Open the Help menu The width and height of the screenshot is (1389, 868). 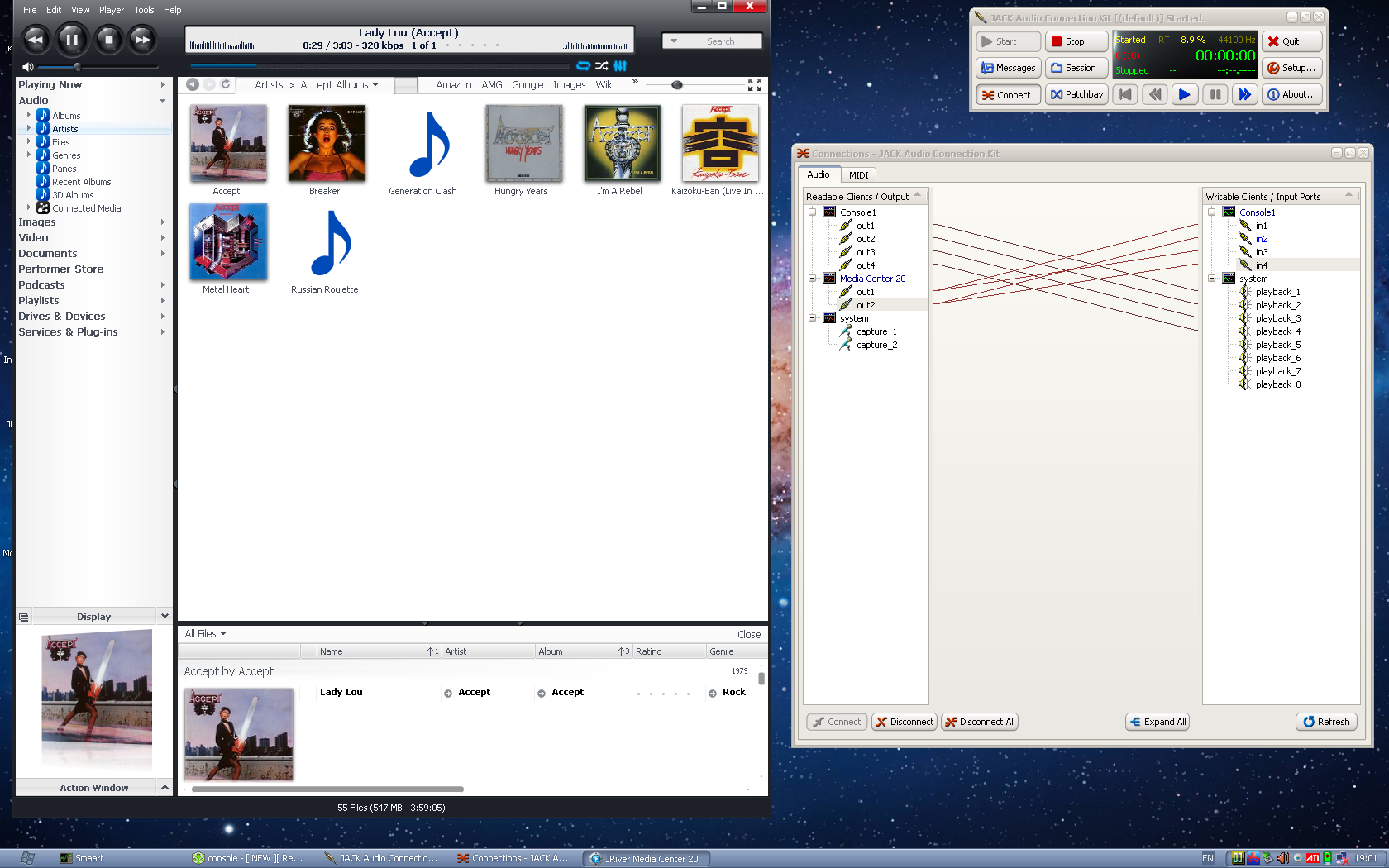click(x=173, y=10)
